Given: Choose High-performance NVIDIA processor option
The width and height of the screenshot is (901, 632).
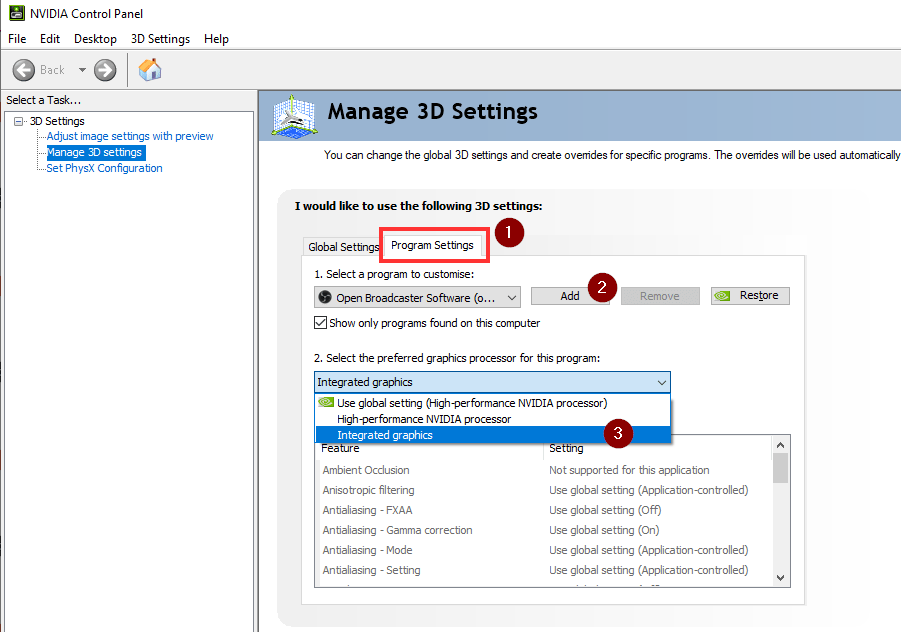Looking at the screenshot, I should coord(424,419).
